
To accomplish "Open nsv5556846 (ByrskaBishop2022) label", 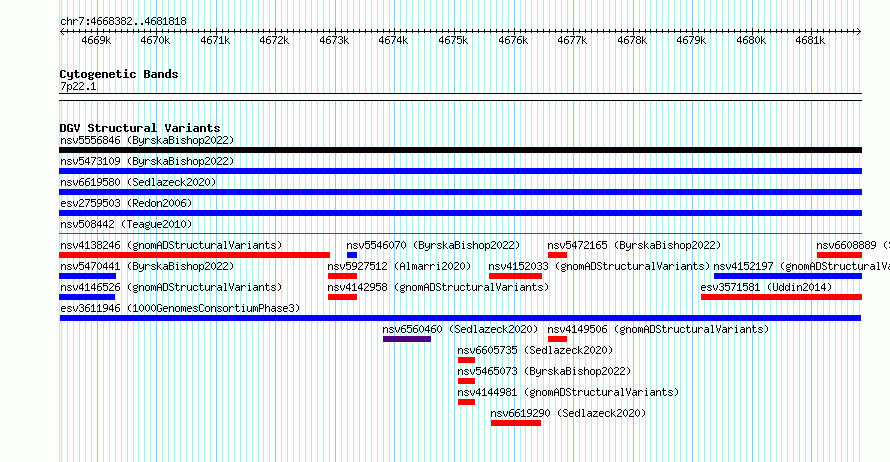I will tap(147, 140).
